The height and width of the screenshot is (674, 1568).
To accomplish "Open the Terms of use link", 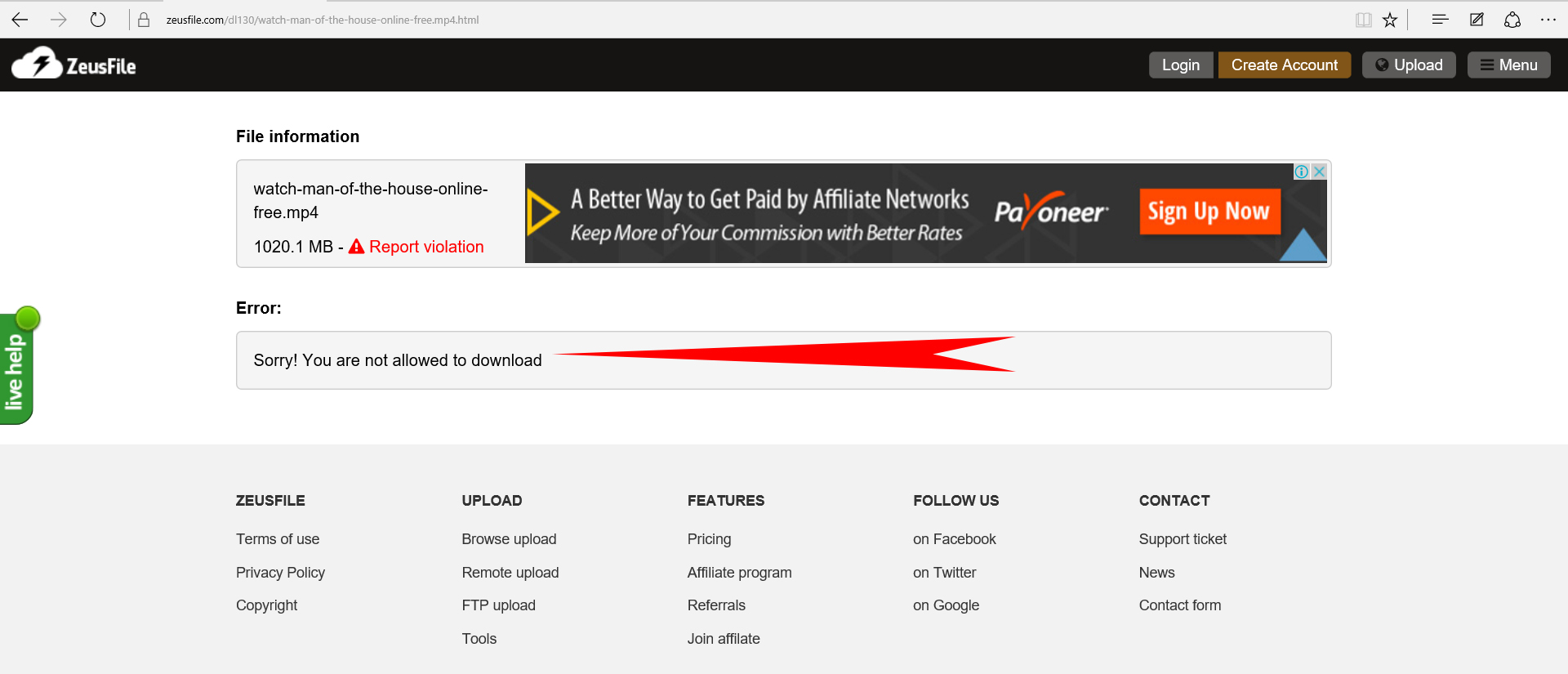I will pyautogui.click(x=278, y=539).
